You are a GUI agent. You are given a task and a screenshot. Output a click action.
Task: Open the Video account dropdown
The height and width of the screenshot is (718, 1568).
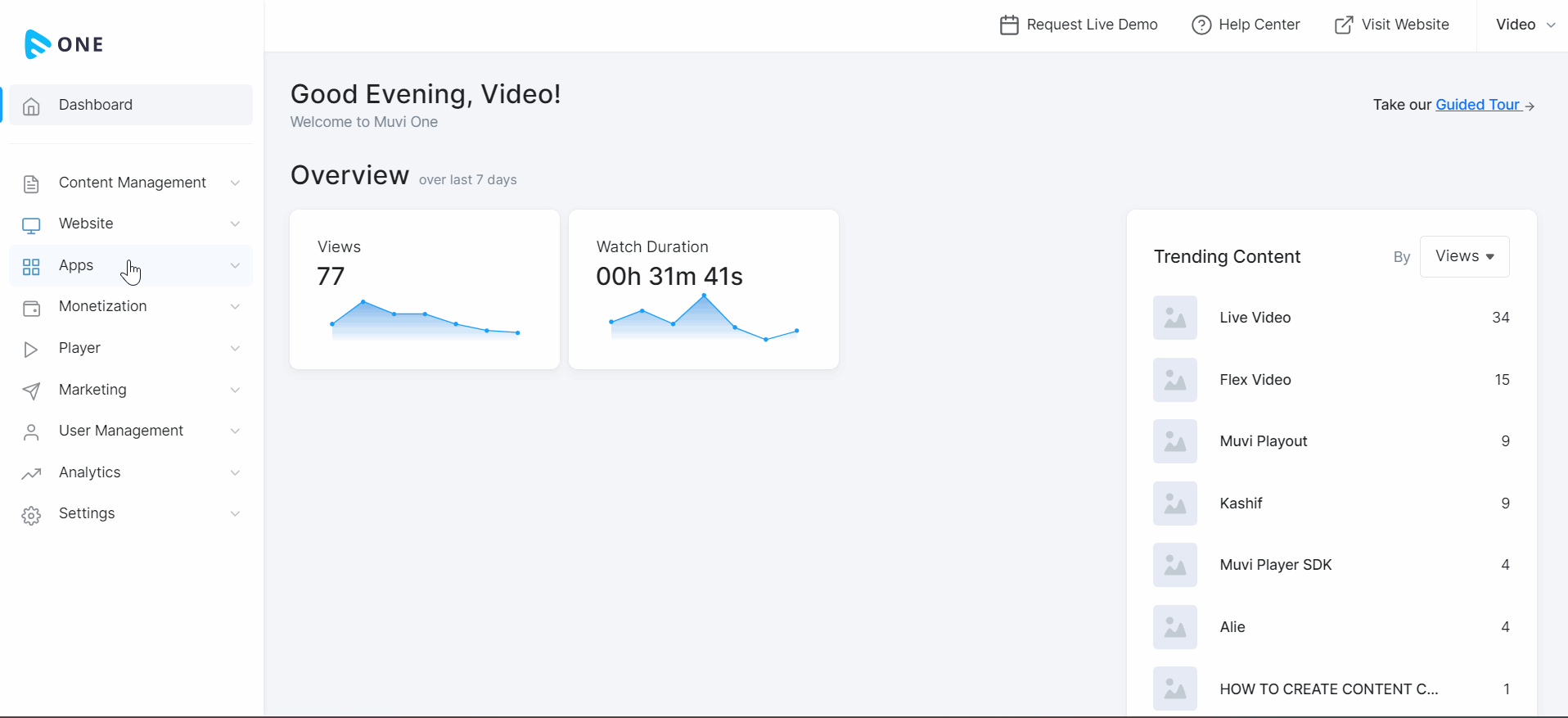1525,25
